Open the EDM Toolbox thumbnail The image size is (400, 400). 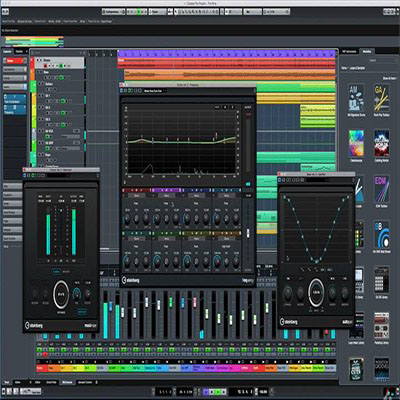click(x=382, y=189)
